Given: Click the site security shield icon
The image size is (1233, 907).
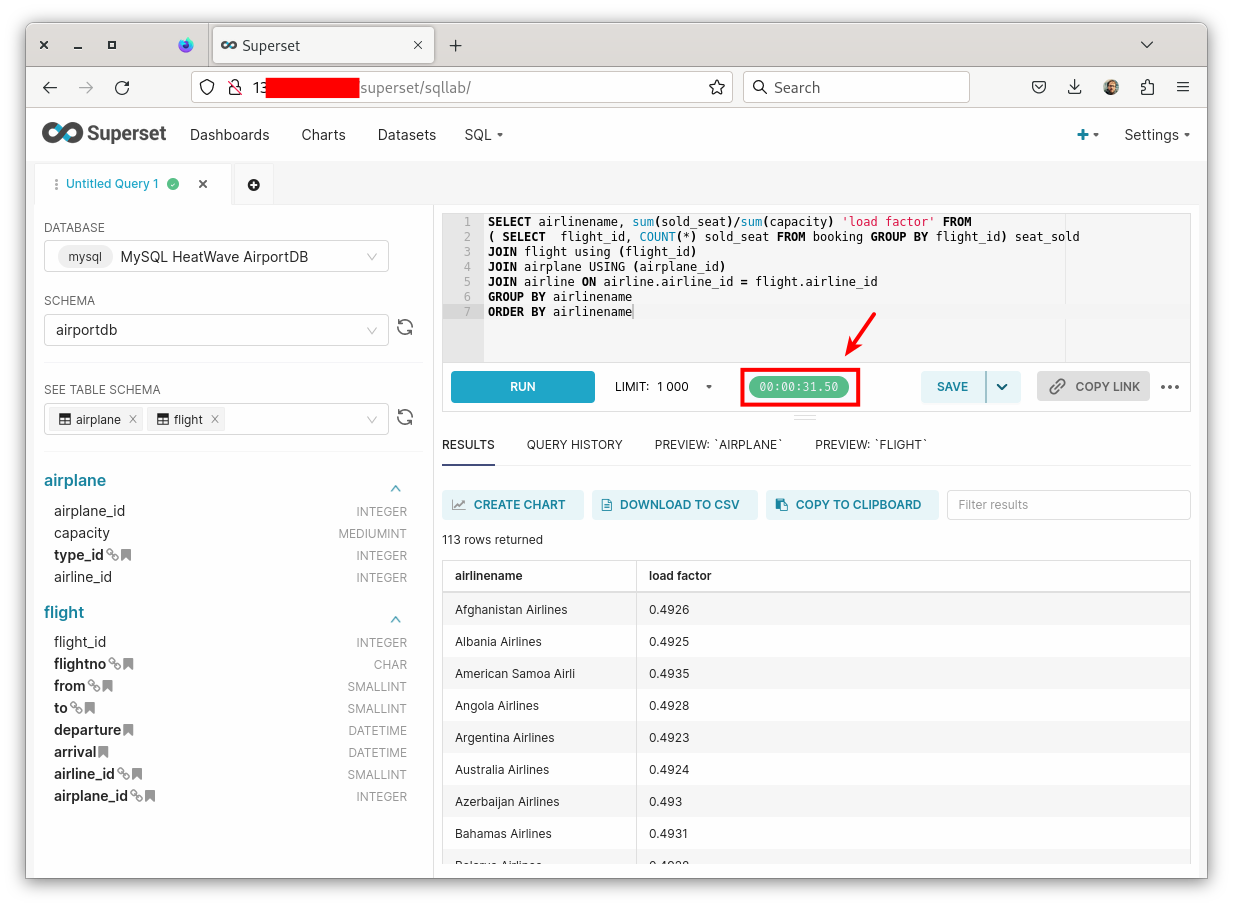Looking at the screenshot, I should [207, 87].
